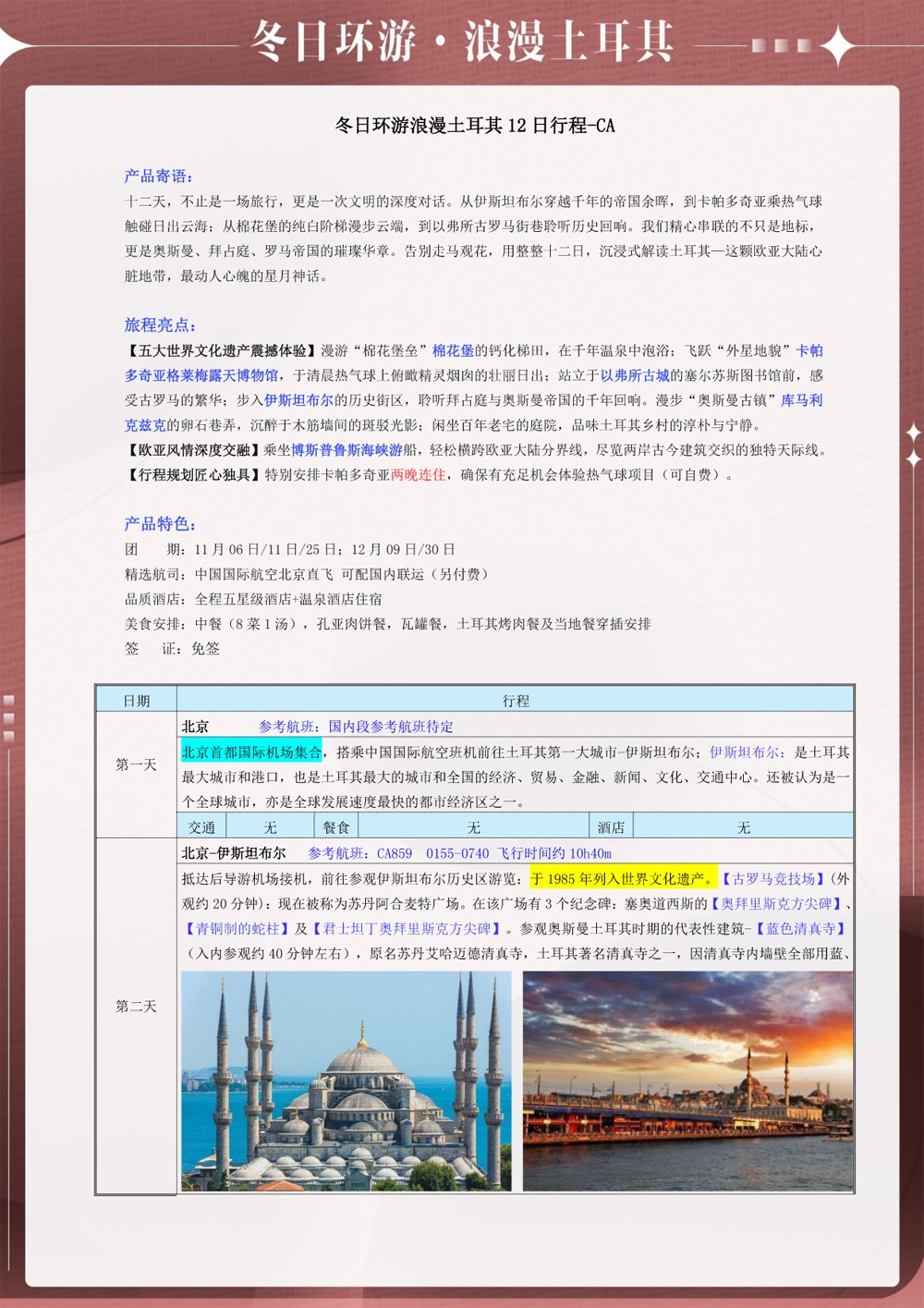
Task: Click the yellow-highlighted 1985 世界文化遗产 text
Action: click(x=623, y=878)
